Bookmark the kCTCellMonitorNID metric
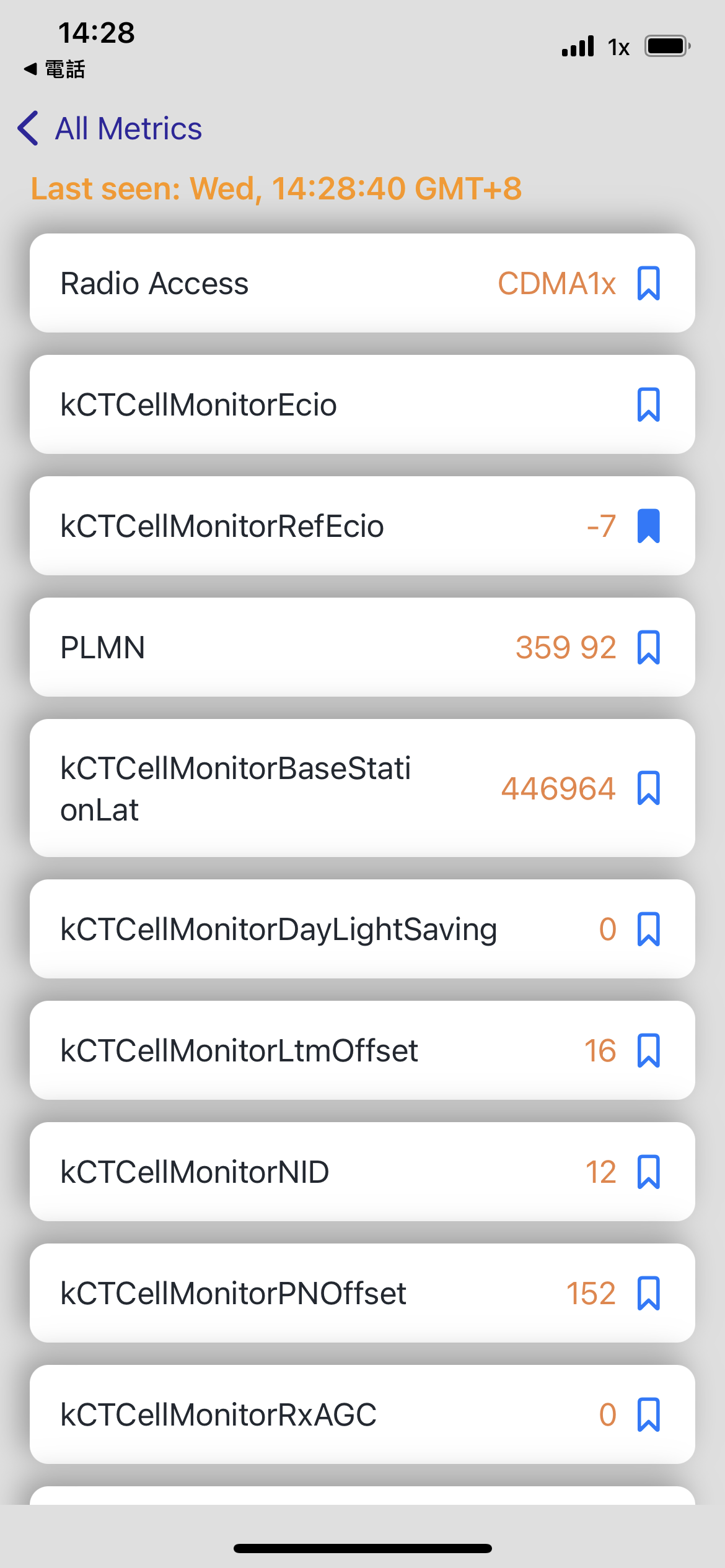725x1568 pixels. [648, 1172]
